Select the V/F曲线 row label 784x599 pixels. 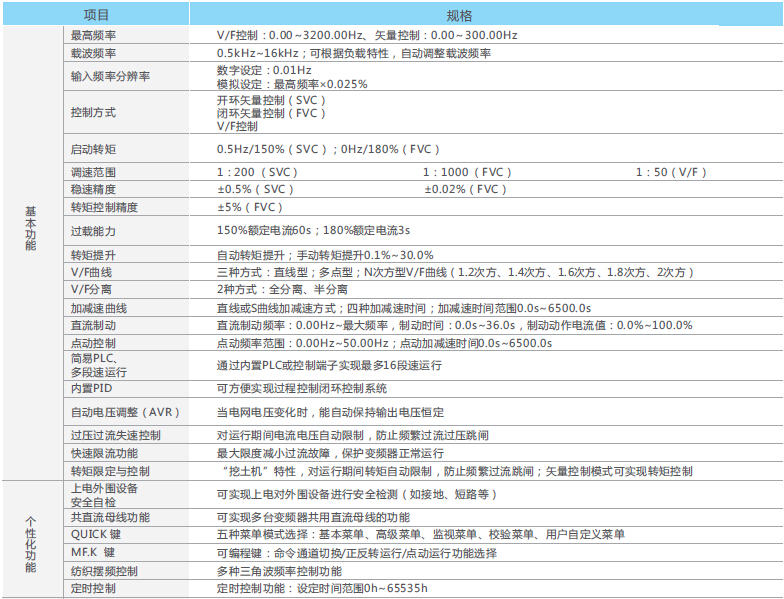click(x=91, y=272)
